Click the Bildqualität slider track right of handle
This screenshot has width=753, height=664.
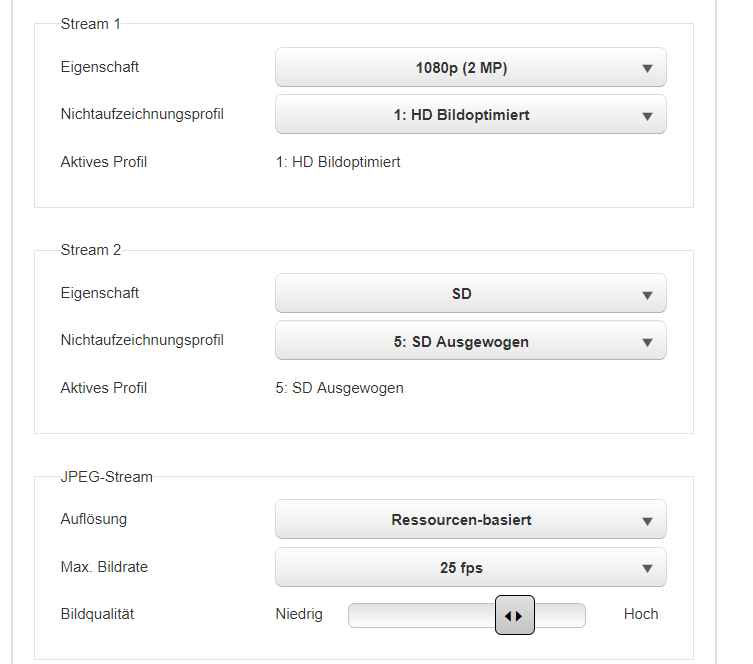562,615
